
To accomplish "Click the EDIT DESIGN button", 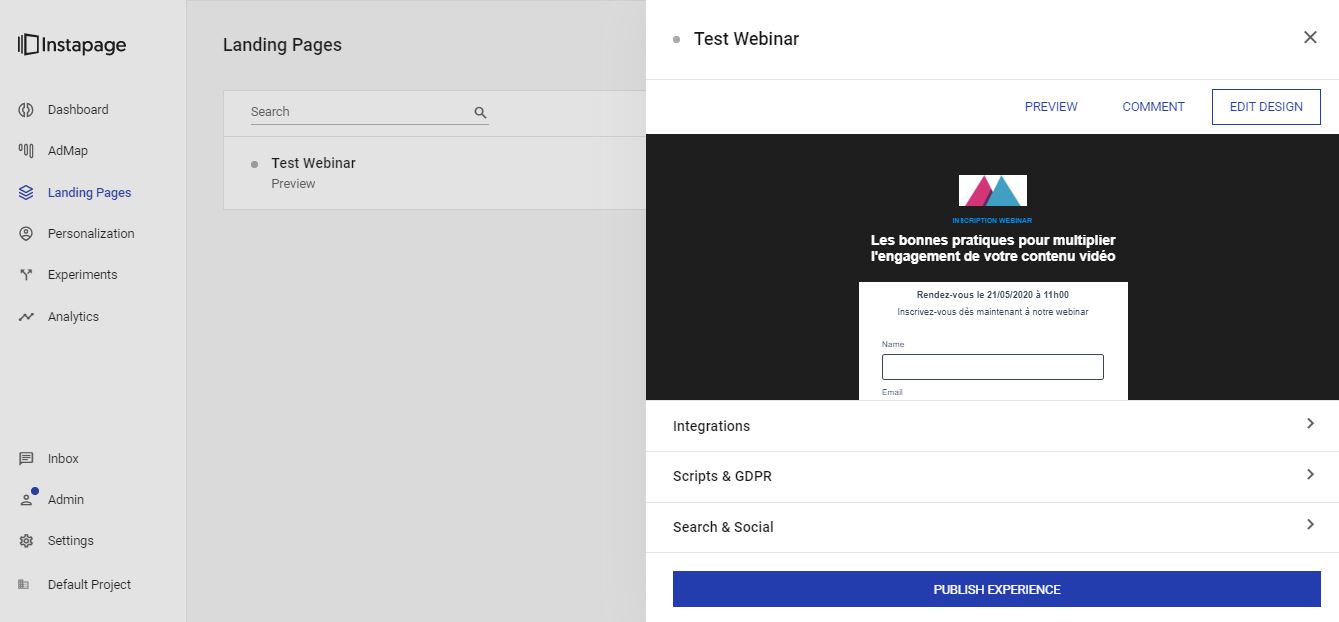I will pos(1266,107).
